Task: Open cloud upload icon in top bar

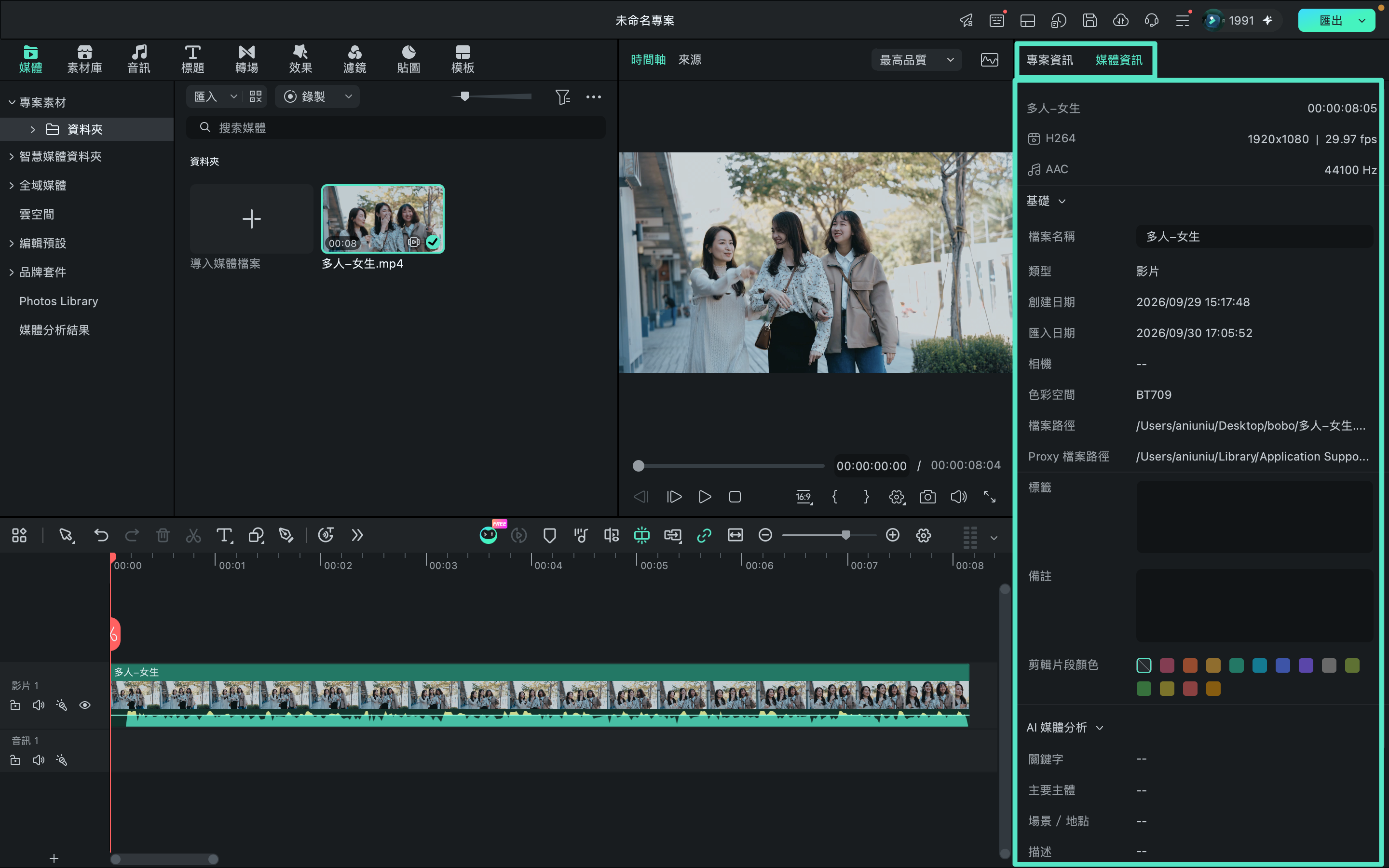Action: coord(1120,21)
